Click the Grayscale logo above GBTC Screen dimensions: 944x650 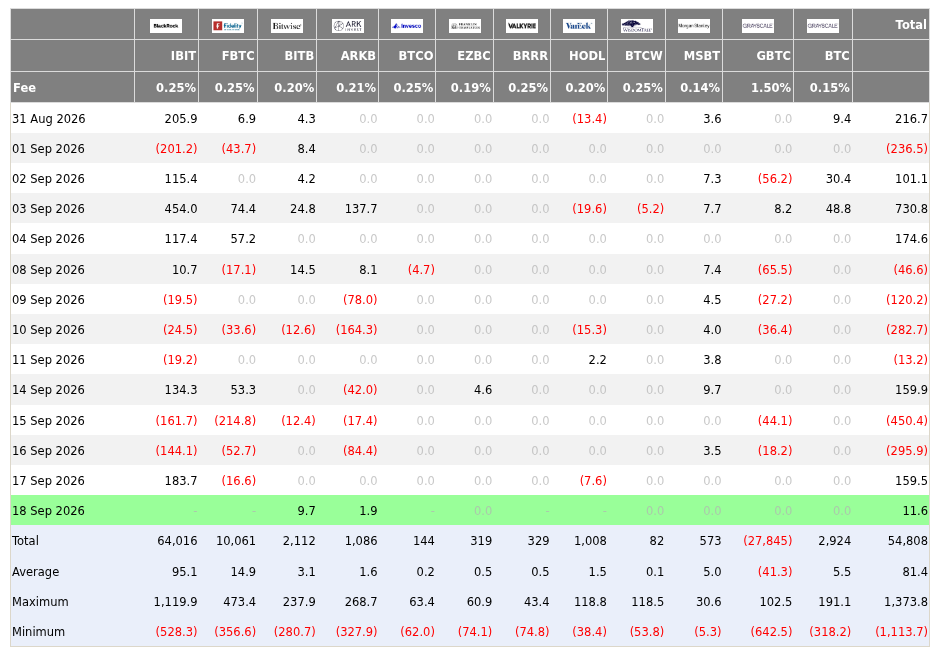(757, 26)
